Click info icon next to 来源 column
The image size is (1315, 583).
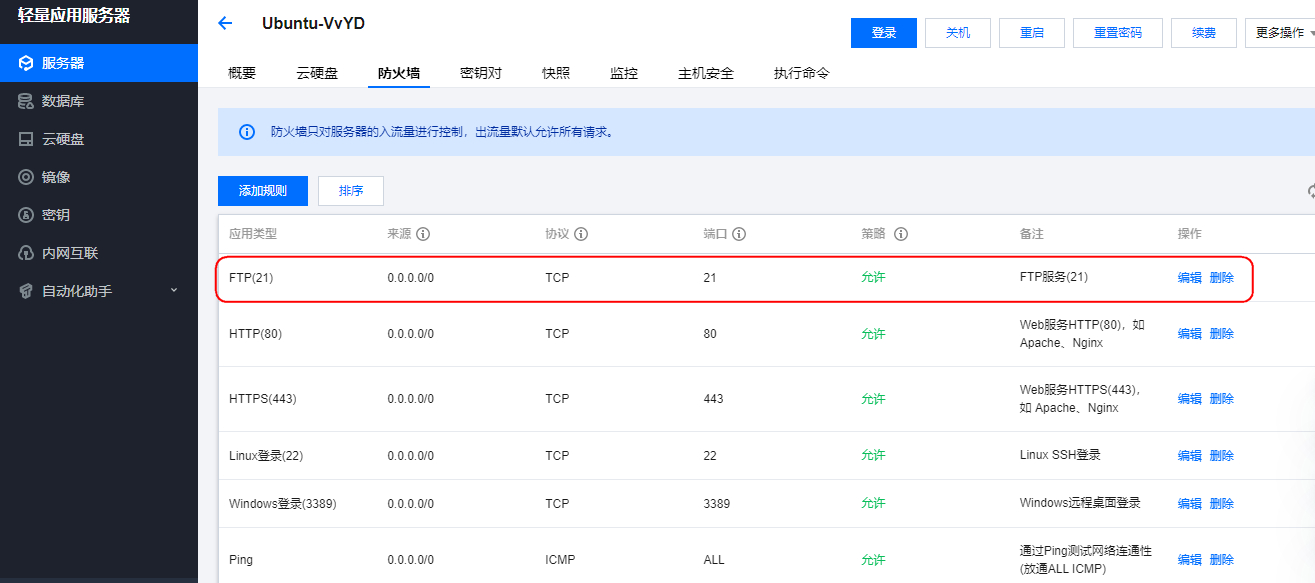pyautogui.click(x=423, y=234)
